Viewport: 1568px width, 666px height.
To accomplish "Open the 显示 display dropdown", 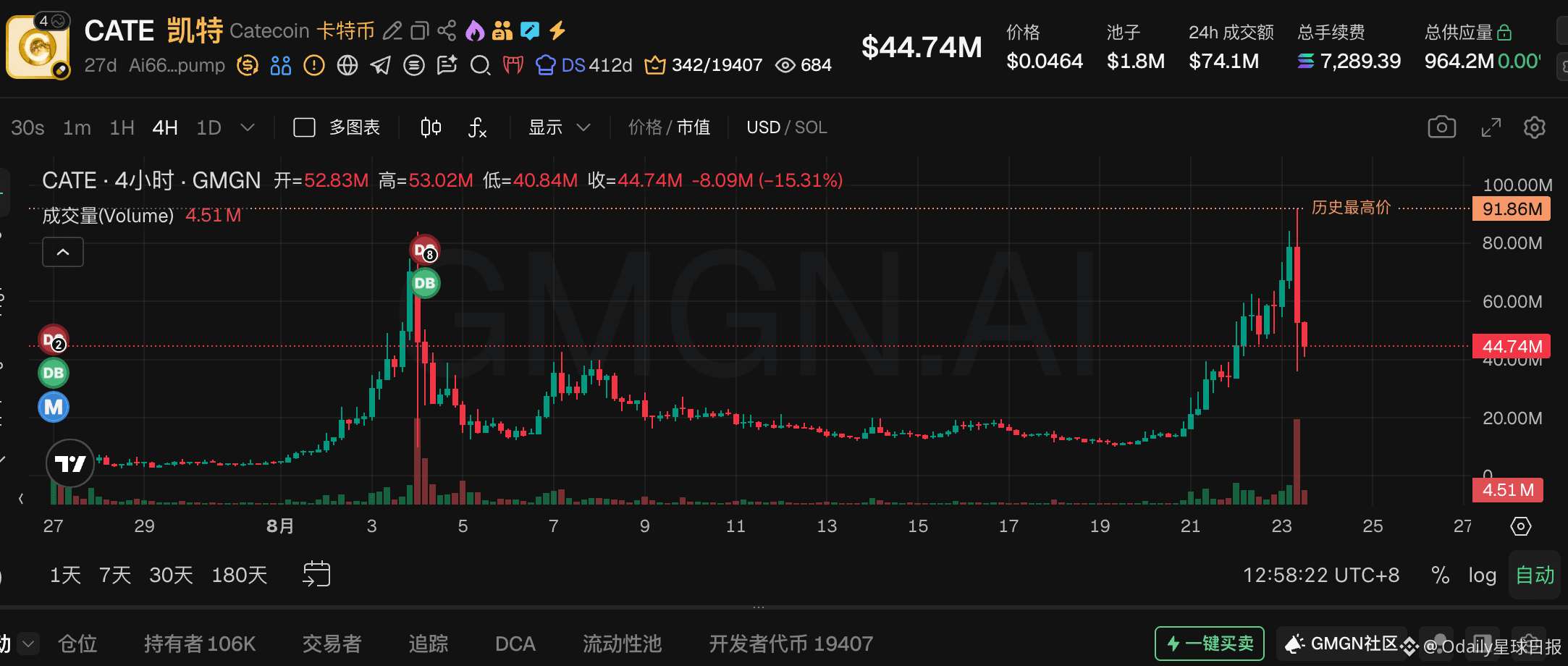I will click(559, 127).
